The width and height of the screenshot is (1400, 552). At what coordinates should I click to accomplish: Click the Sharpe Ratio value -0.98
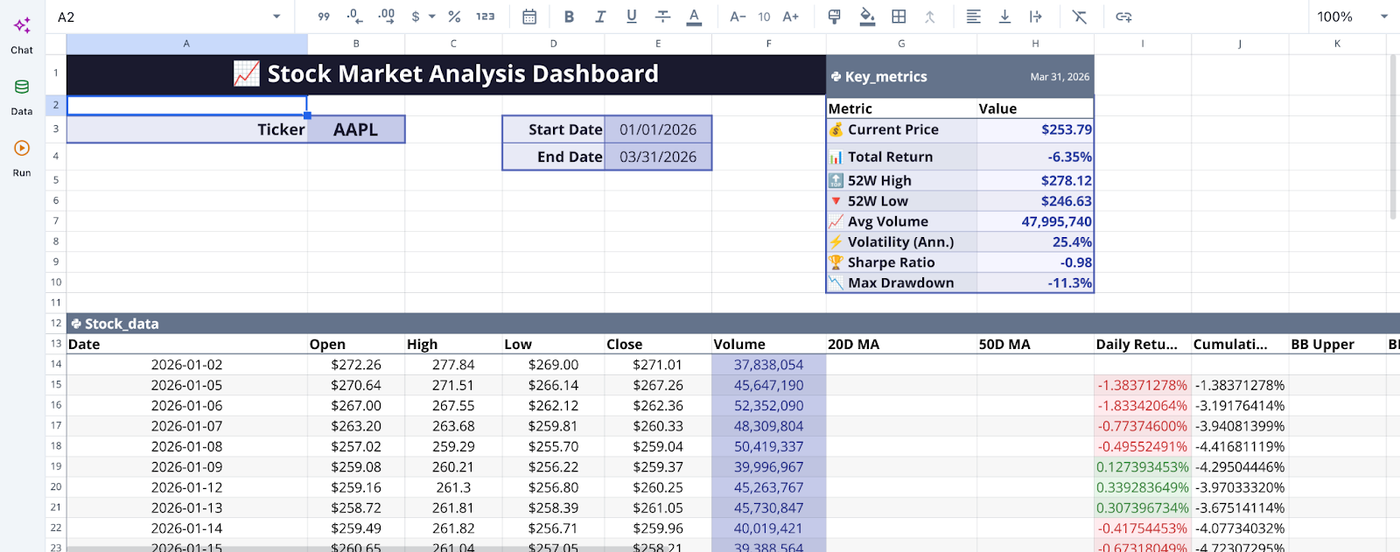tap(1035, 262)
